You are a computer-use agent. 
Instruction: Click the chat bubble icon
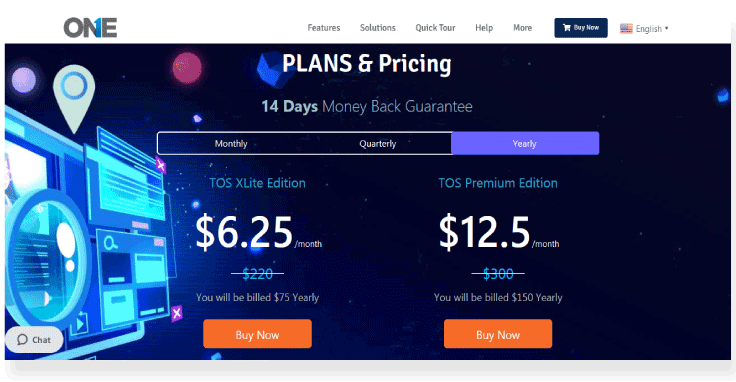[x=22, y=340]
